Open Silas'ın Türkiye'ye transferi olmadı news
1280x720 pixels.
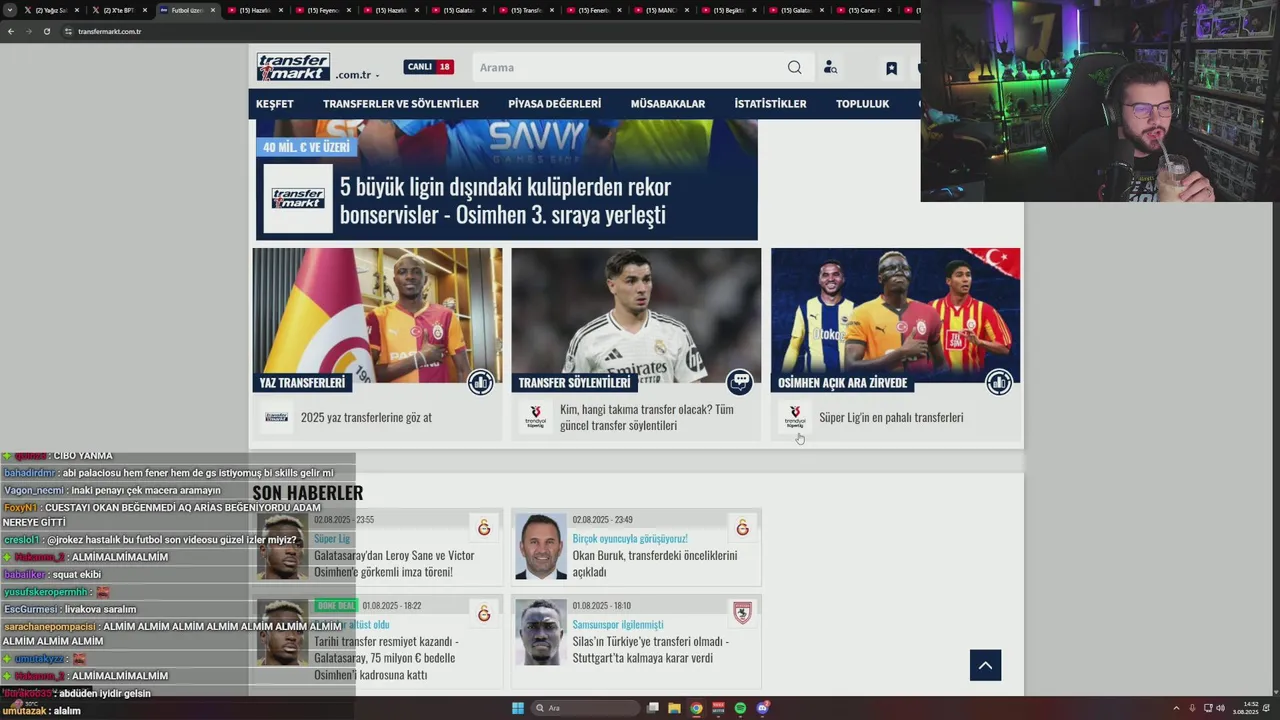[x=650, y=649]
